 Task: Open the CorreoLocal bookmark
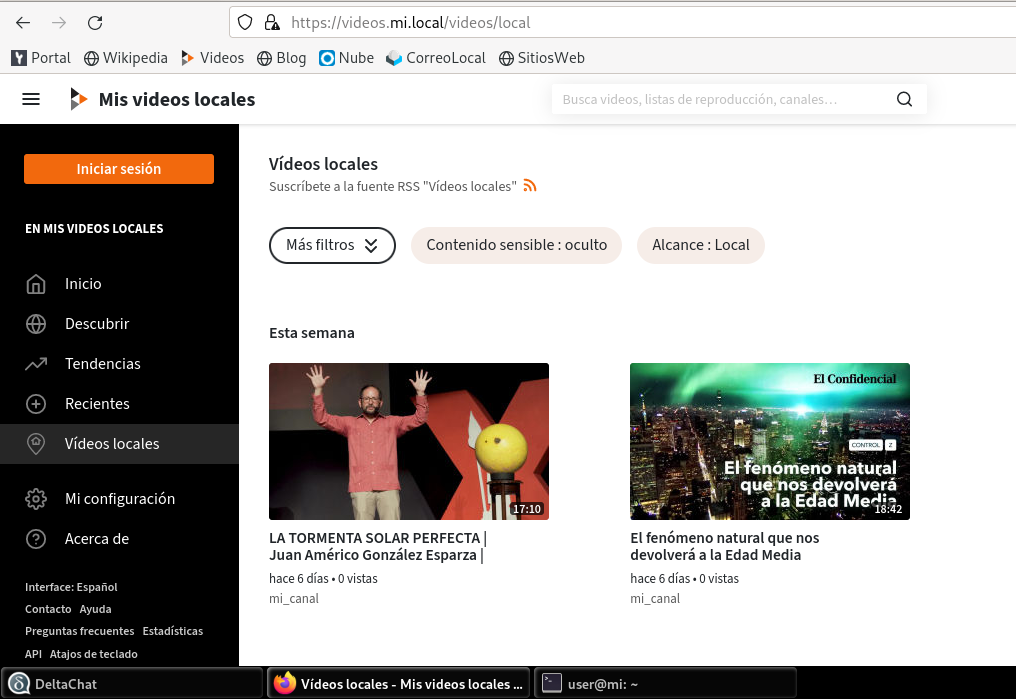click(x=436, y=58)
